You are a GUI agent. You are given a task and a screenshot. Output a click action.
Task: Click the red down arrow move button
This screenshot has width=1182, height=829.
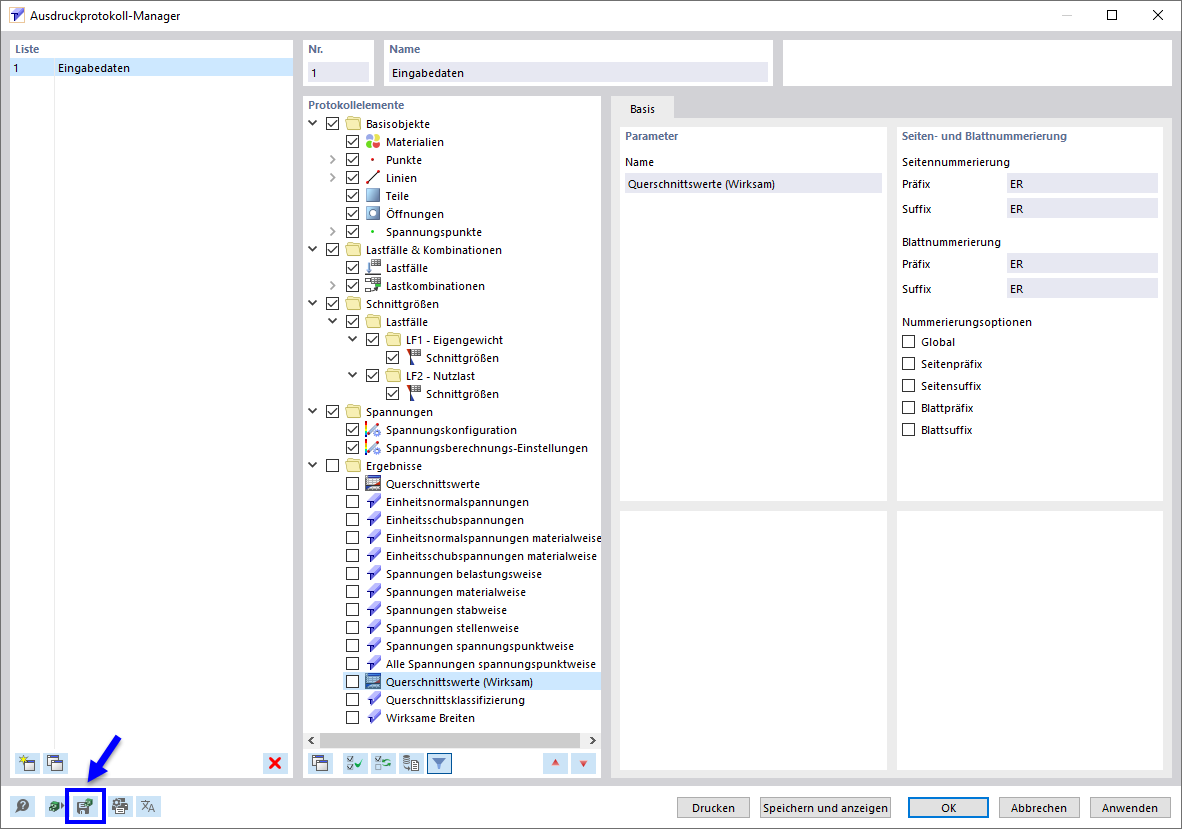pyautogui.click(x=583, y=763)
